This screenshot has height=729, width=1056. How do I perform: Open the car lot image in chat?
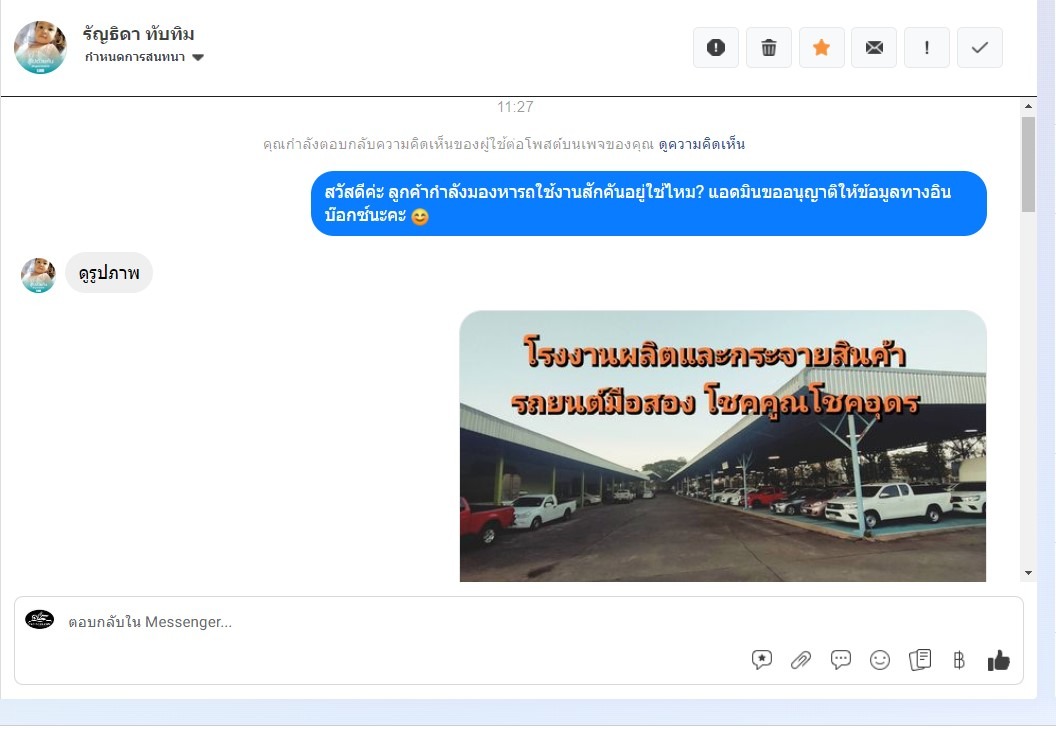click(x=723, y=446)
